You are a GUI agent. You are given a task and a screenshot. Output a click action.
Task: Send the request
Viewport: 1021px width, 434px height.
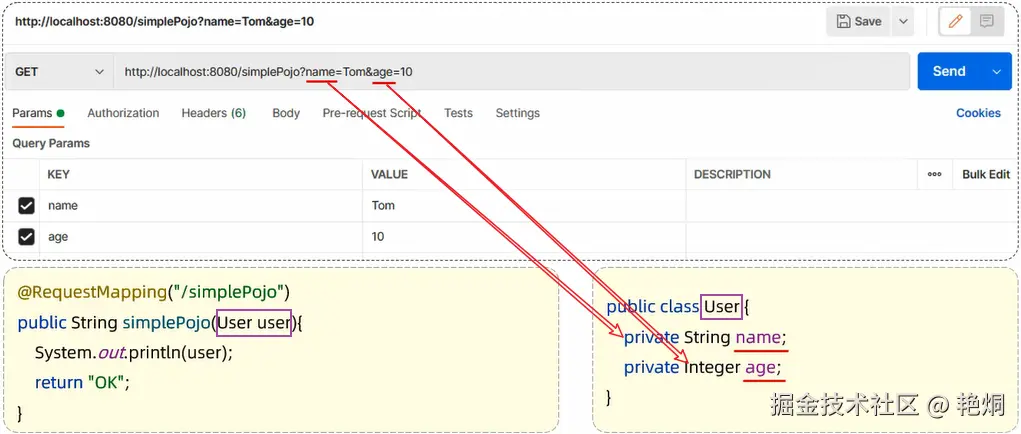click(x=949, y=72)
